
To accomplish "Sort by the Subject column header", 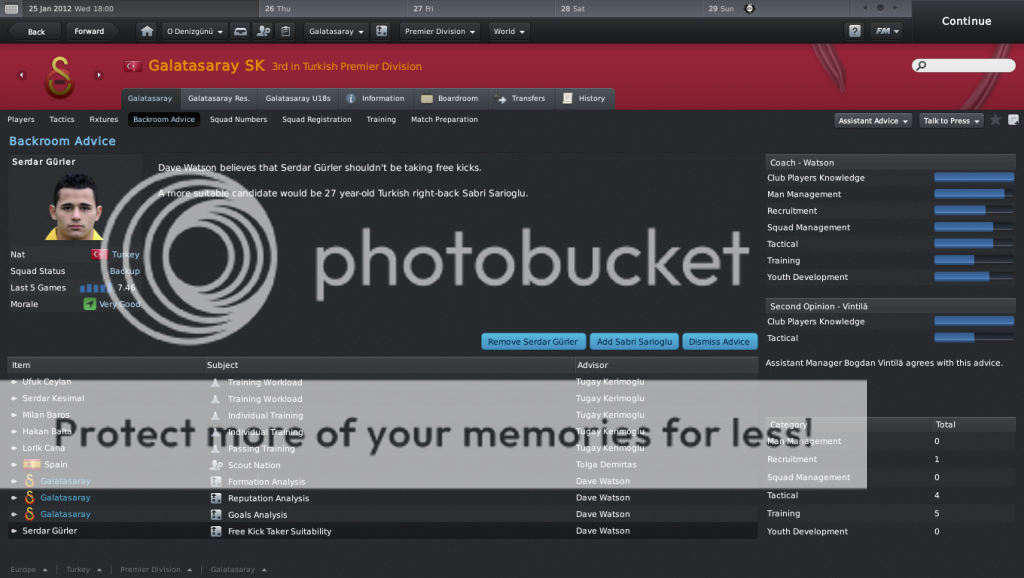I will 389,365.
